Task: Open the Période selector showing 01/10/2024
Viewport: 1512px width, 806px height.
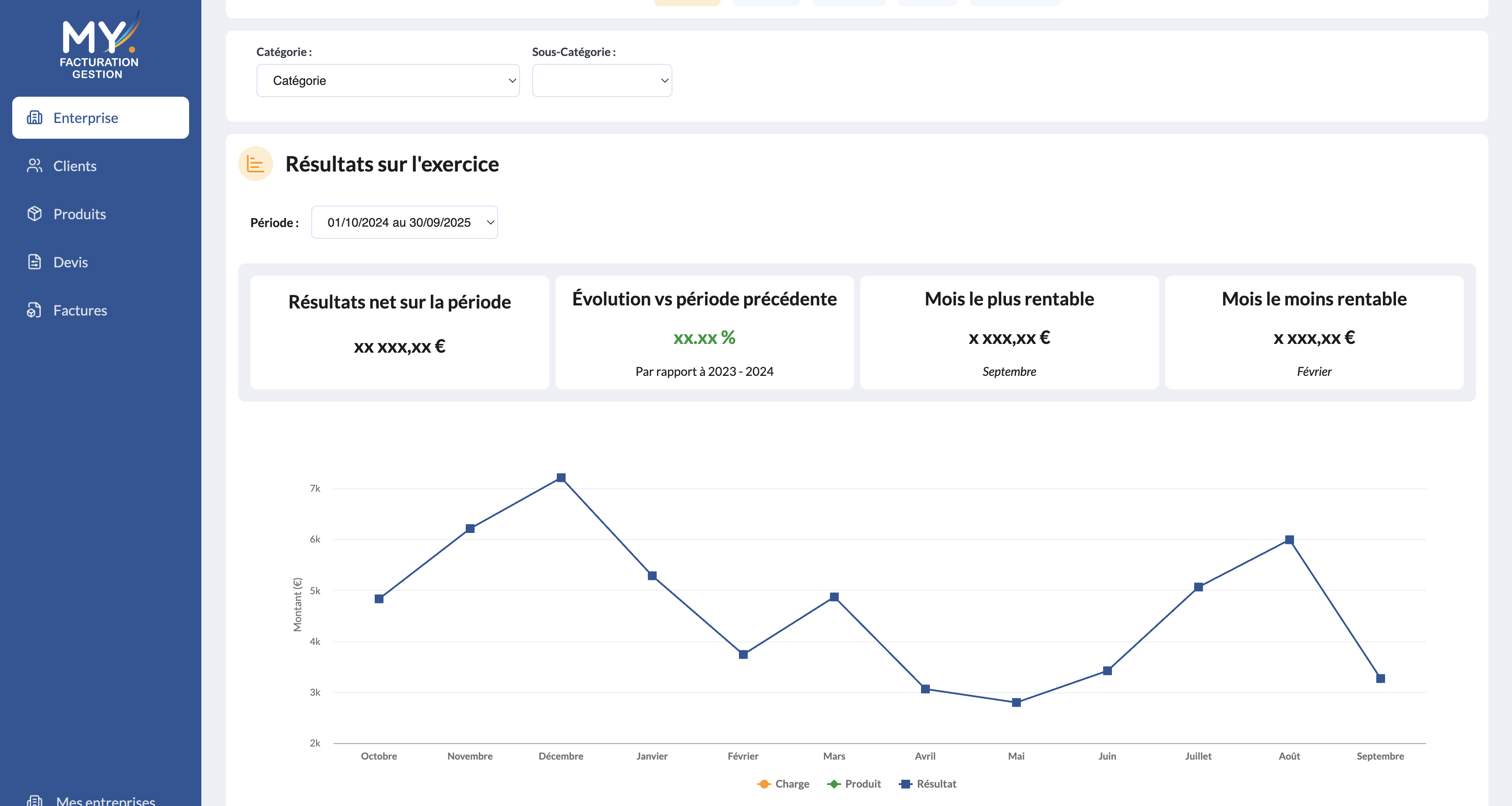Action: (404, 222)
